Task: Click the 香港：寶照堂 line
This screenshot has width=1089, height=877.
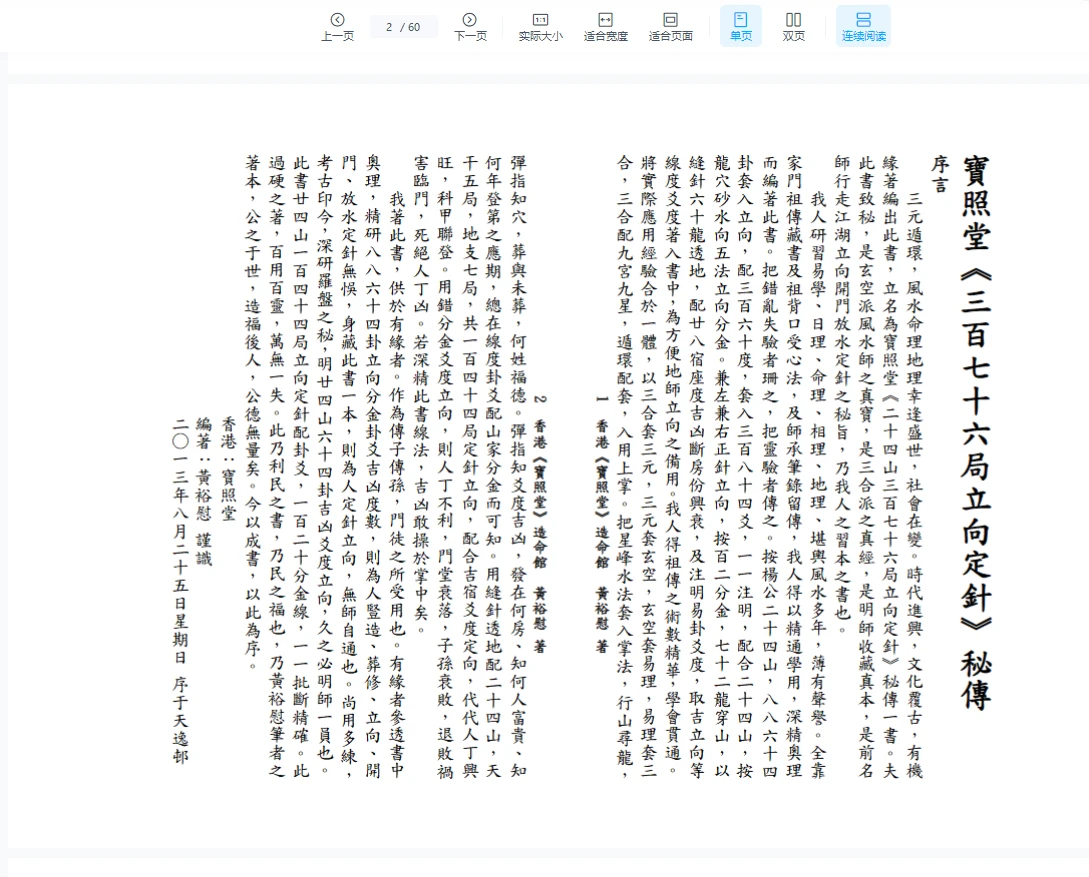Action: pyautogui.click(x=228, y=470)
